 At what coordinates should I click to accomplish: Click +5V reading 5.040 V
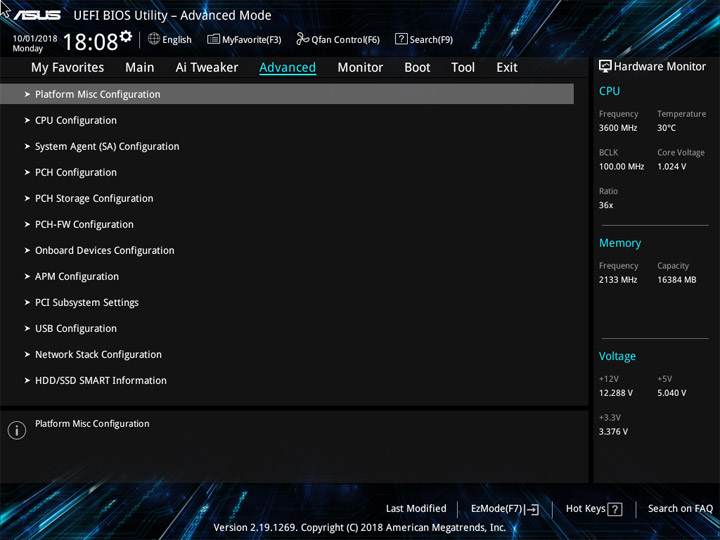click(x=671, y=393)
